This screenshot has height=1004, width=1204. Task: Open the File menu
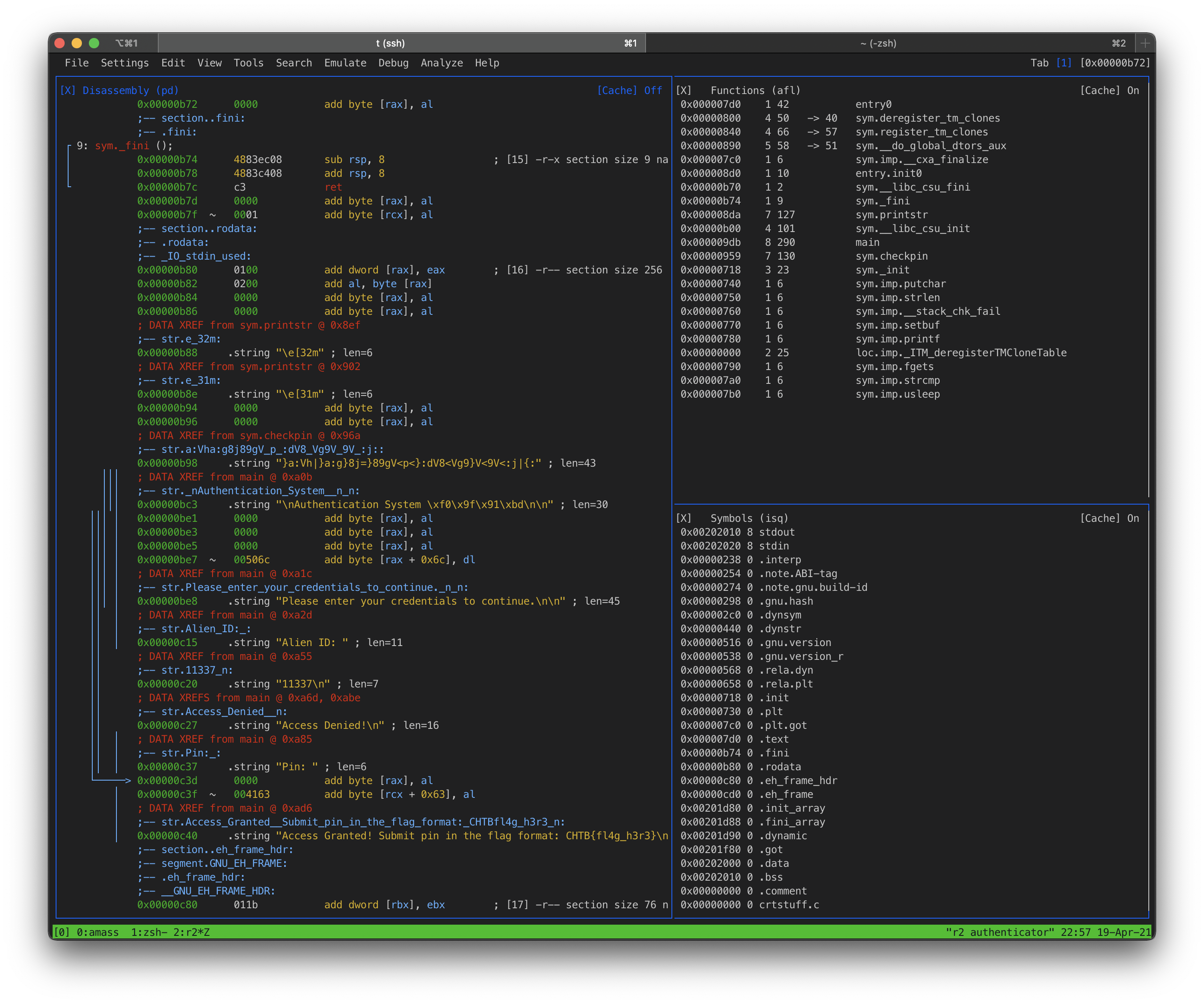pyautogui.click(x=77, y=63)
